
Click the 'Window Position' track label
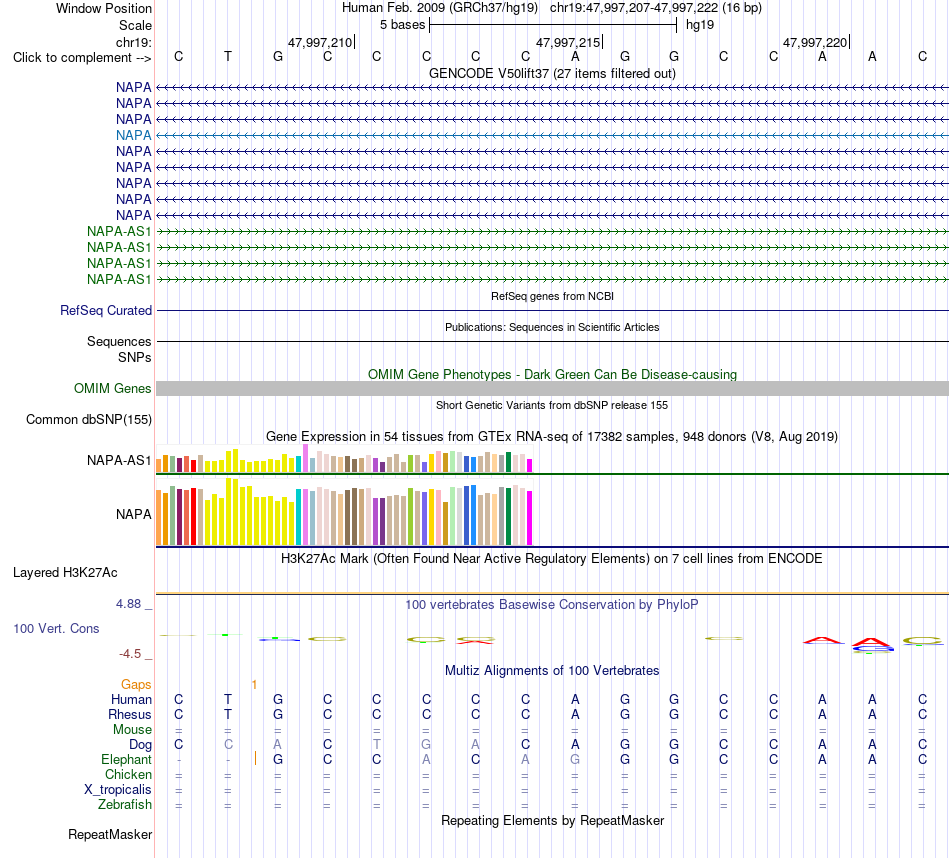104,8
